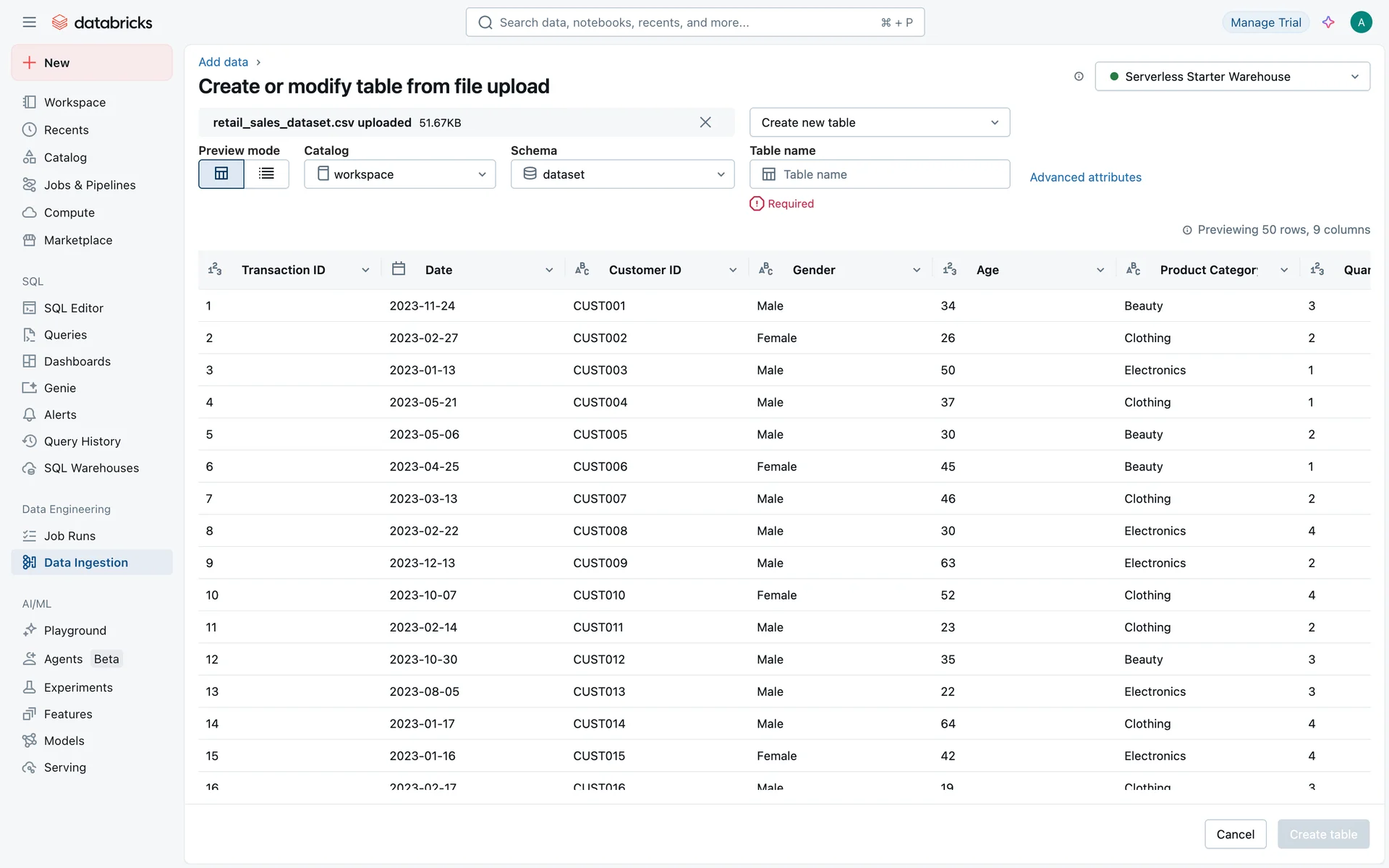
Task: Click the Databricks Assistant sparkle icon
Action: point(1328,22)
